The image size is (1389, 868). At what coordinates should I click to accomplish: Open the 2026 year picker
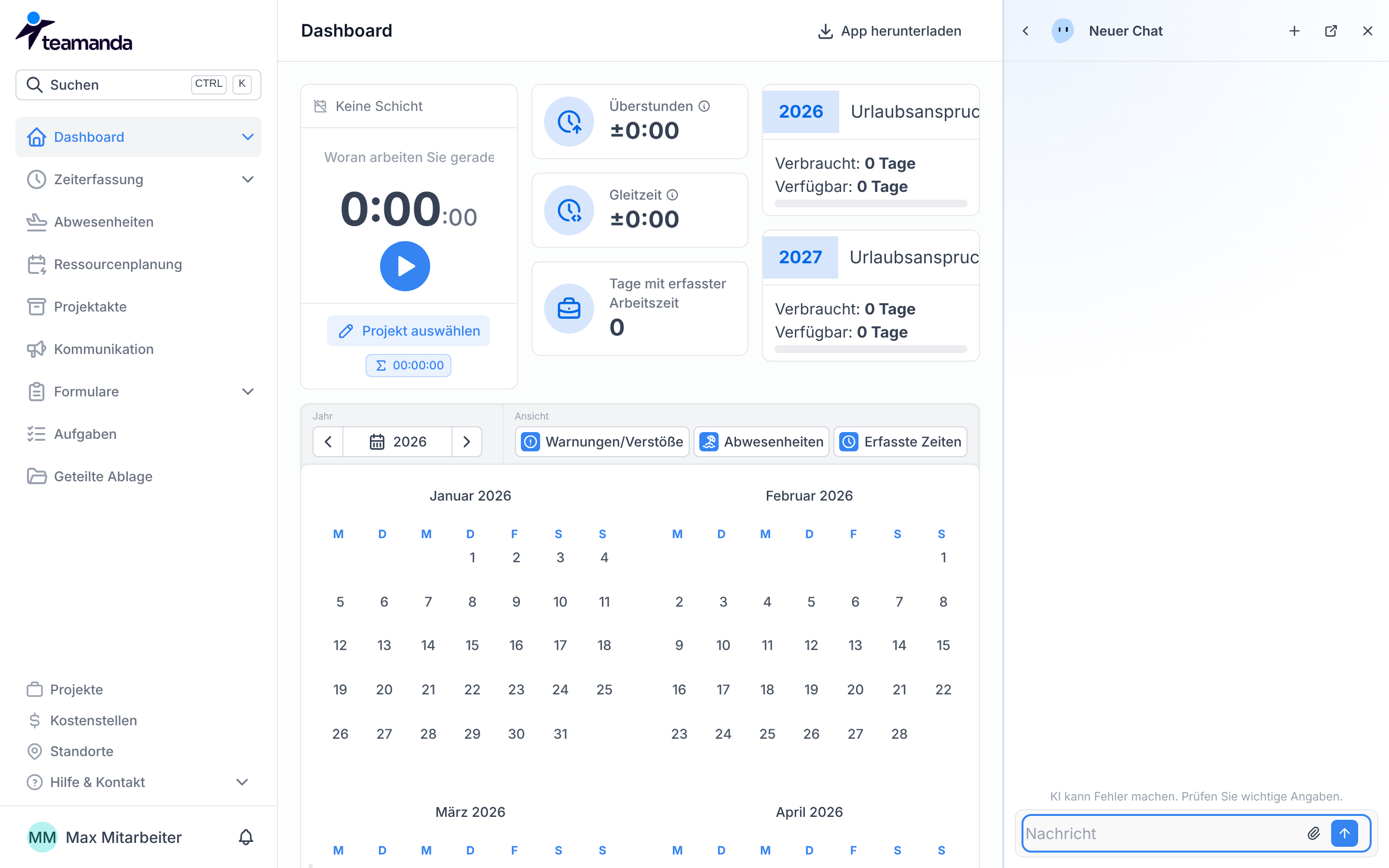[x=397, y=441]
